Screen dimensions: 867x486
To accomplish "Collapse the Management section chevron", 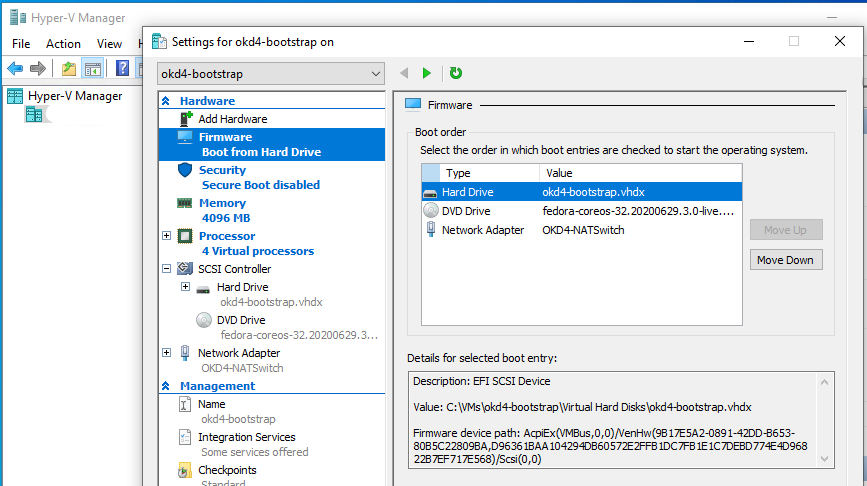I will [166, 386].
